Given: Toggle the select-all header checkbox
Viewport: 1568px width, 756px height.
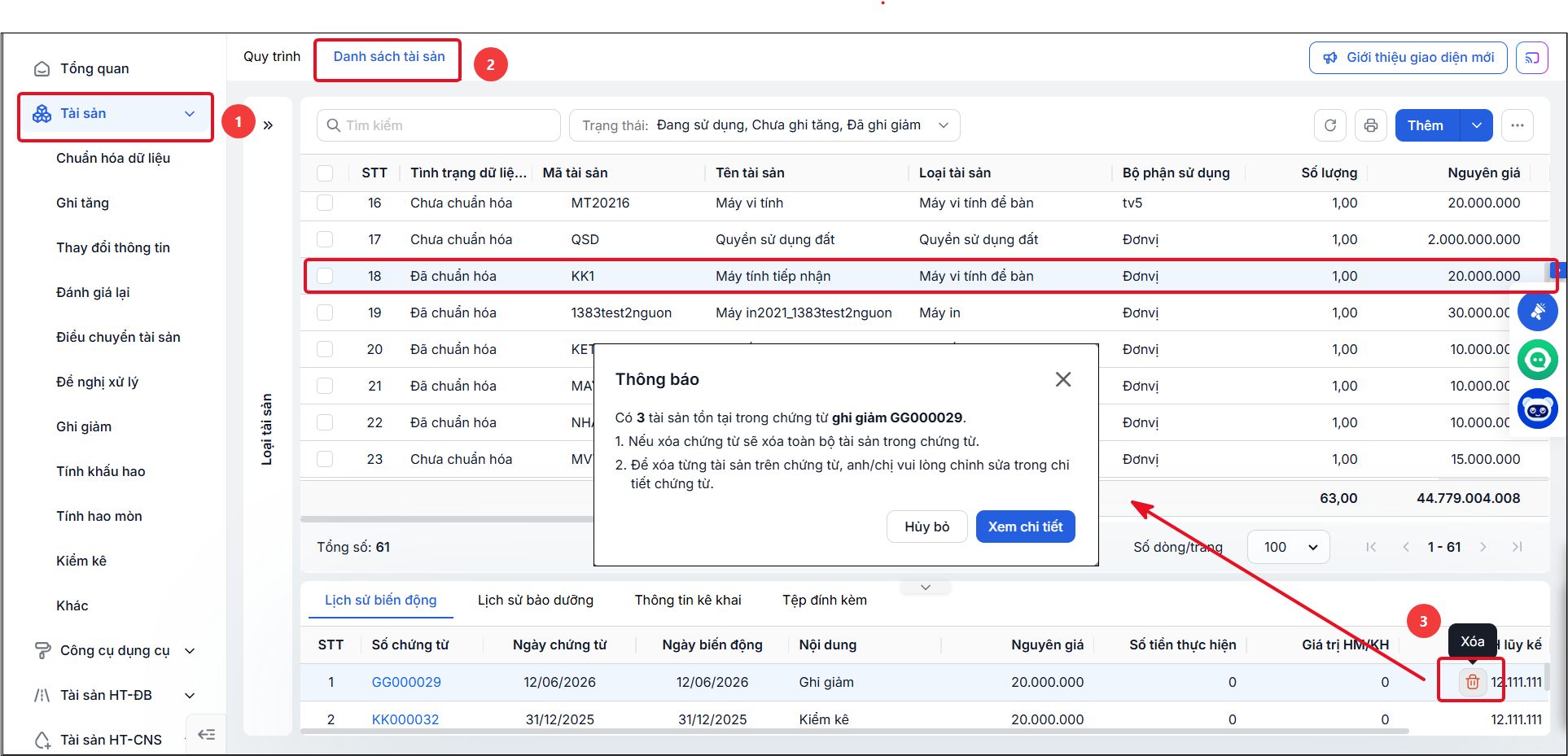Looking at the screenshot, I should (325, 173).
